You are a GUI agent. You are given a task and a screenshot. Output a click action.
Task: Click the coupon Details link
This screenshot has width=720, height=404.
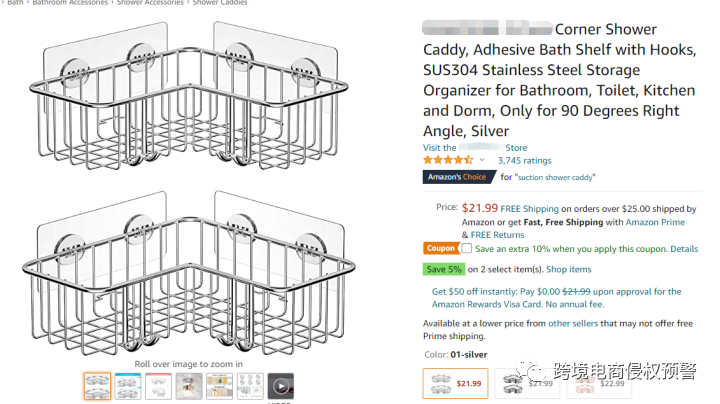684,249
